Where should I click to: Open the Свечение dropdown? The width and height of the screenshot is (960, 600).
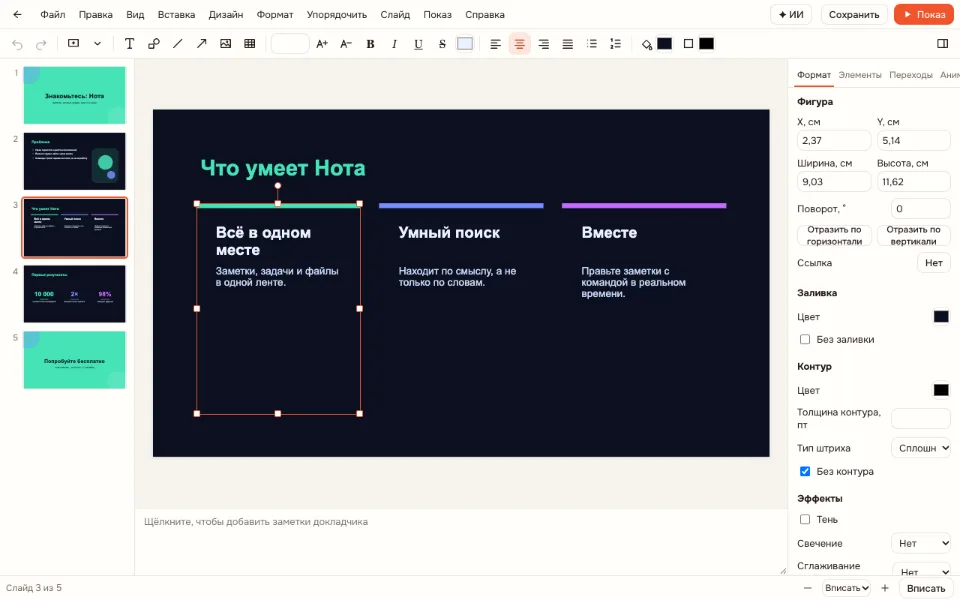tap(921, 544)
